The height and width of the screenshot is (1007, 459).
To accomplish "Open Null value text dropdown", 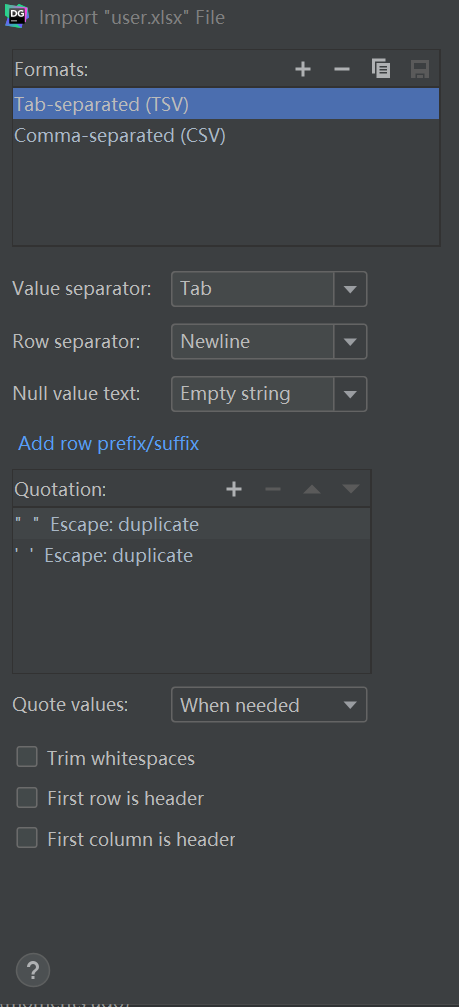I will pyautogui.click(x=269, y=394).
